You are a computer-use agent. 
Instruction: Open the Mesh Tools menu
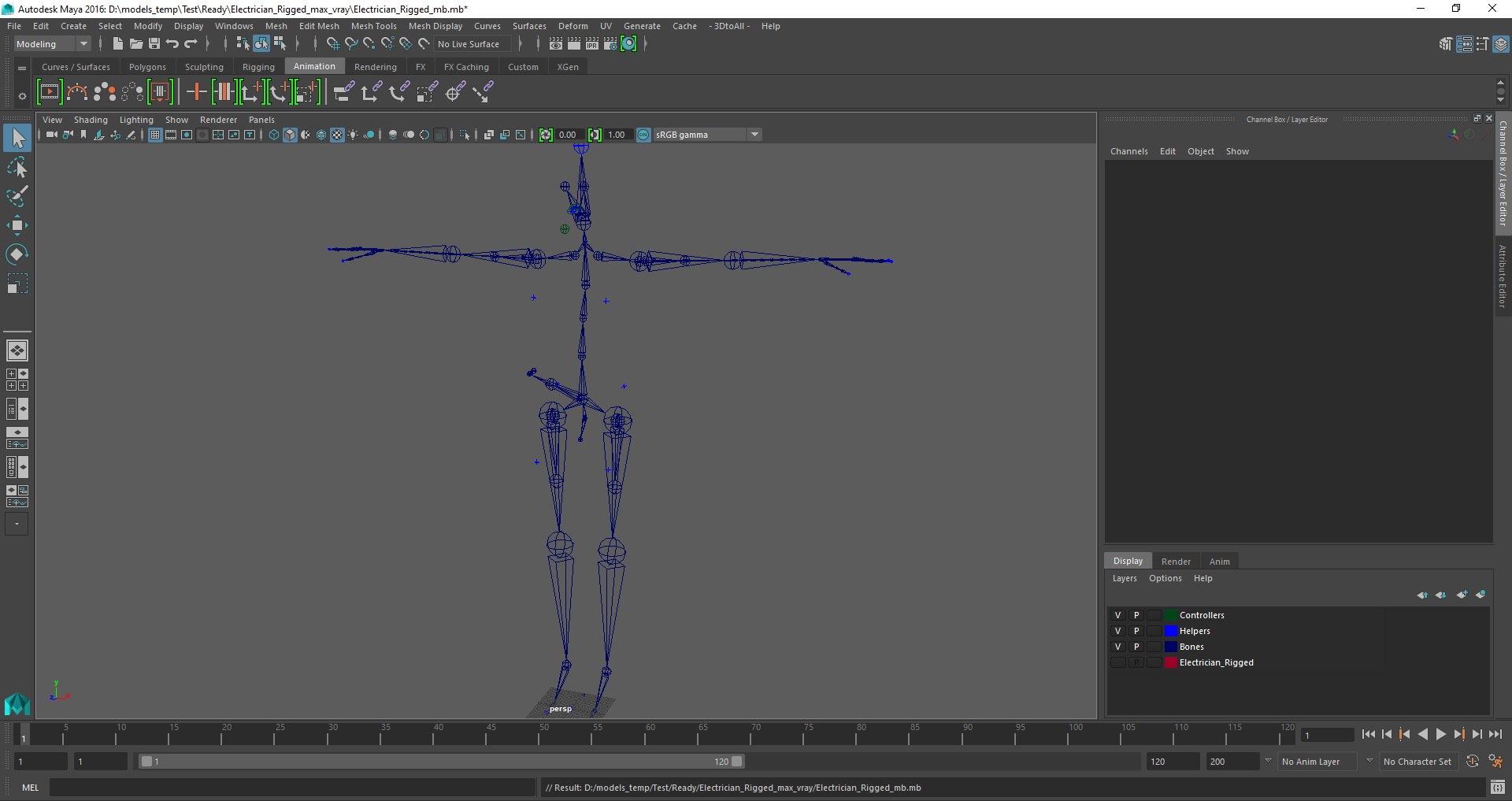374,26
